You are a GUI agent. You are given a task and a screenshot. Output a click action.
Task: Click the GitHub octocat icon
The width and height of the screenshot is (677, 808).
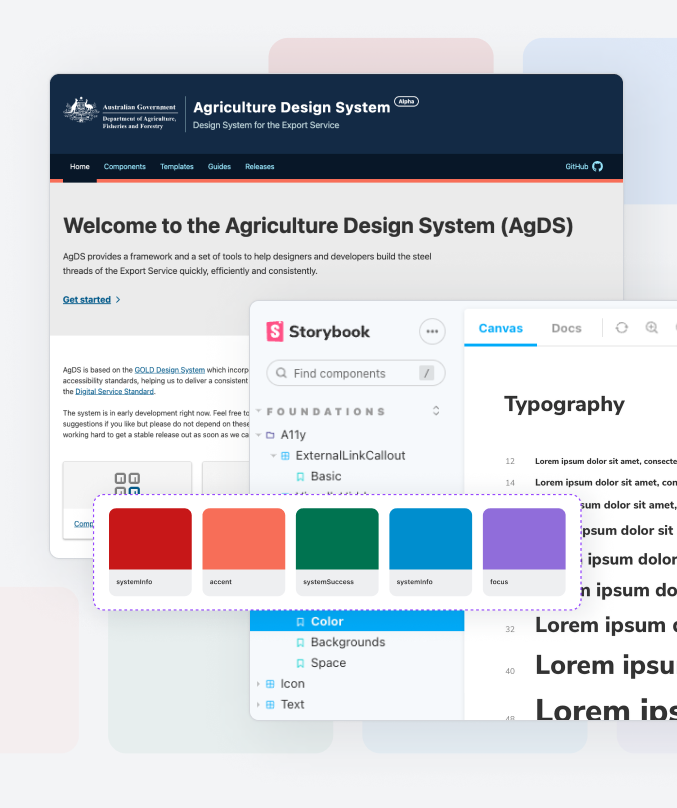click(x=598, y=167)
